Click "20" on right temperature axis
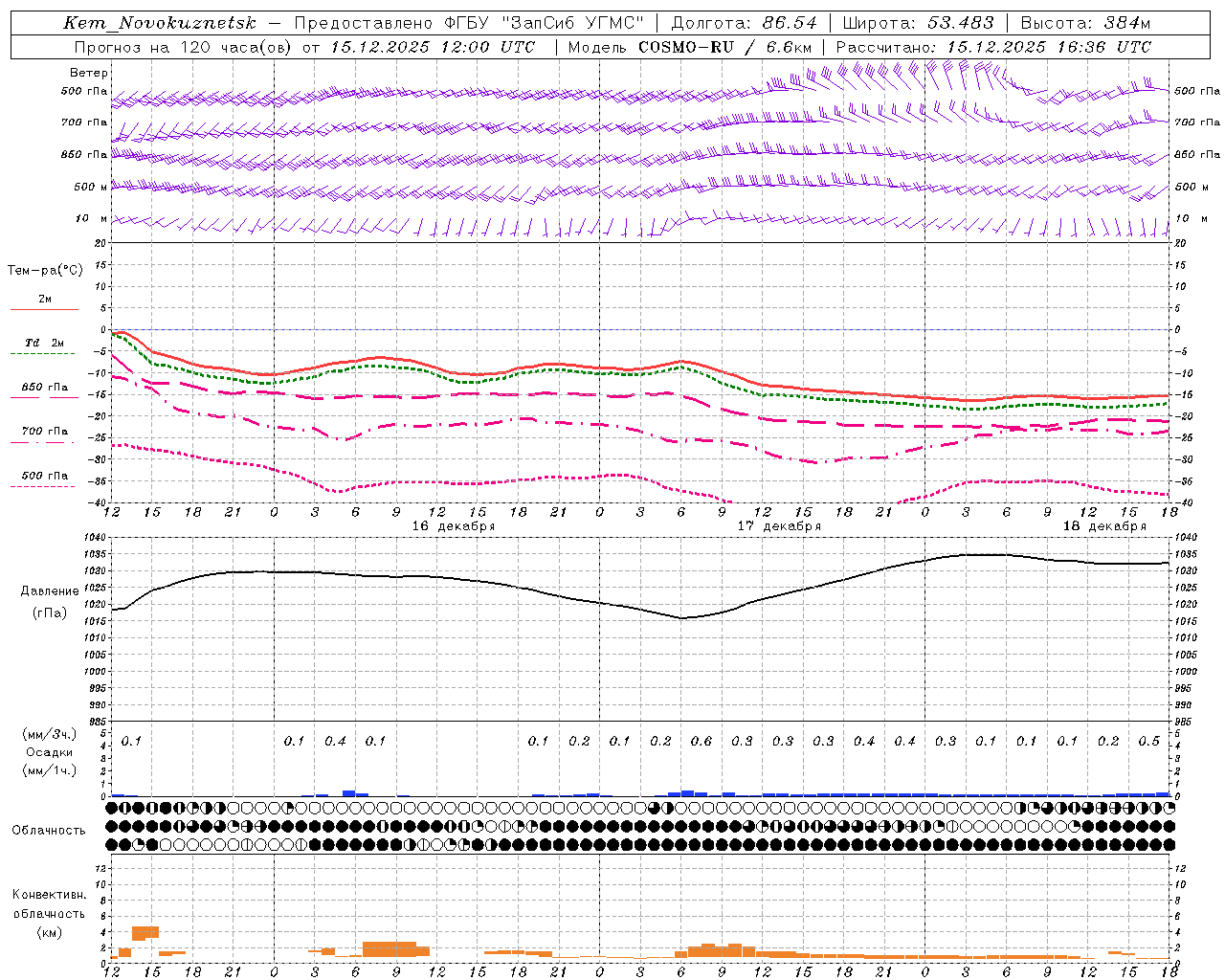 pos(1181,243)
